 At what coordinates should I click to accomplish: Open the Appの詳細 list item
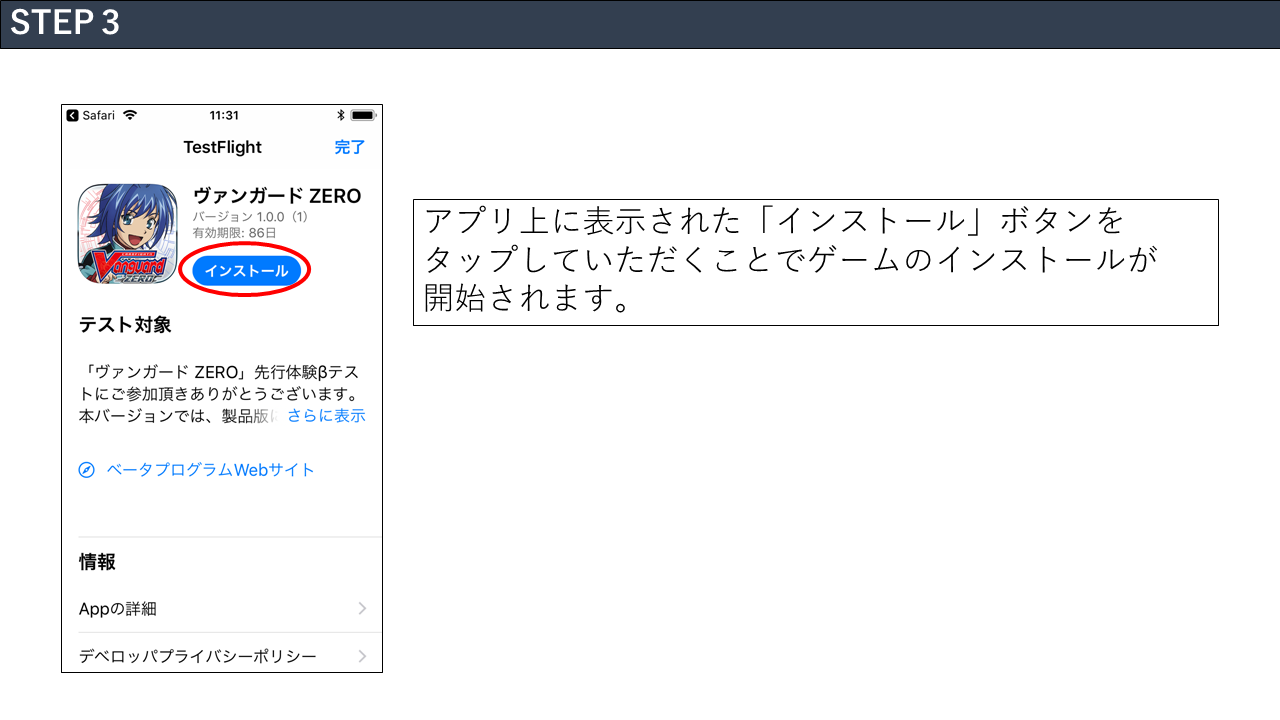tap(118, 609)
